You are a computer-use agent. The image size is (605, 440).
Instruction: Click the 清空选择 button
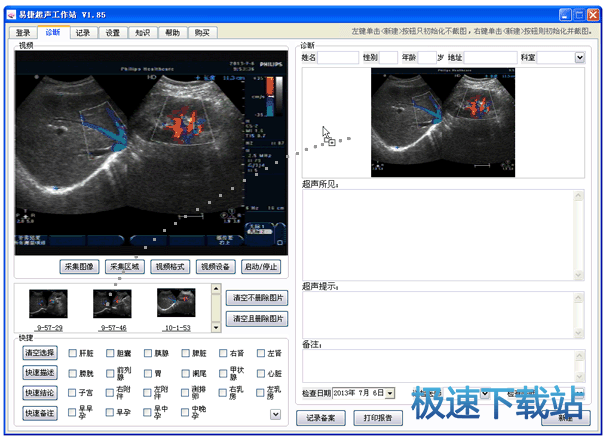(x=40, y=353)
